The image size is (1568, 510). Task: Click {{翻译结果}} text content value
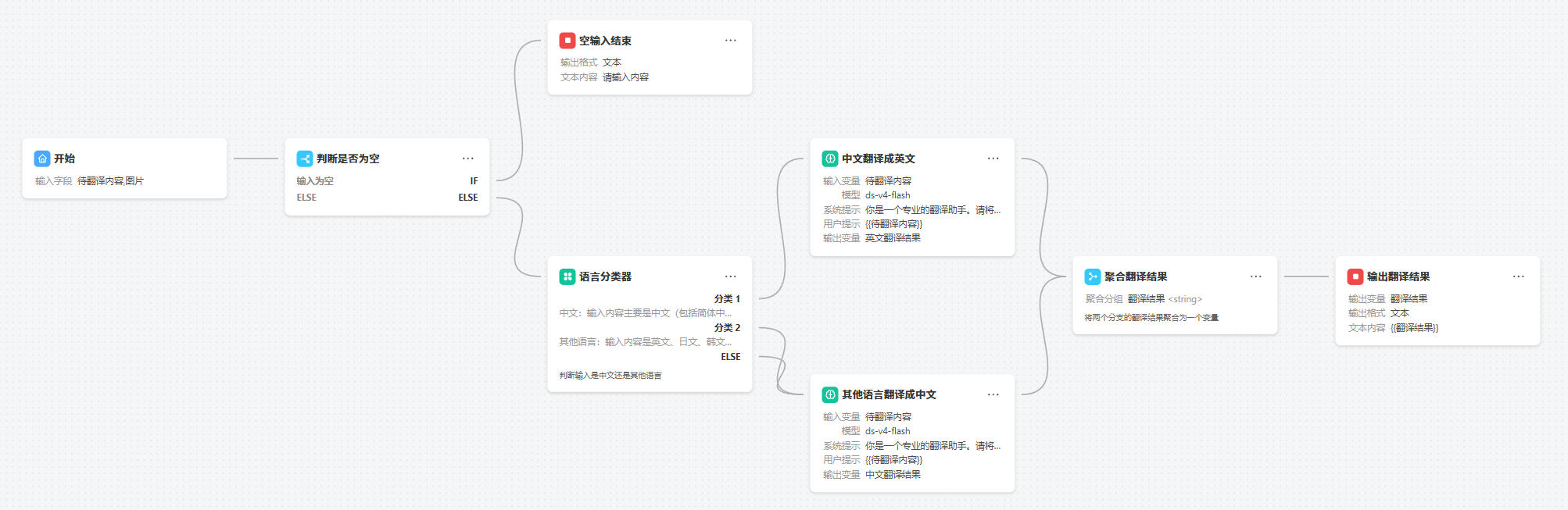coord(1415,328)
